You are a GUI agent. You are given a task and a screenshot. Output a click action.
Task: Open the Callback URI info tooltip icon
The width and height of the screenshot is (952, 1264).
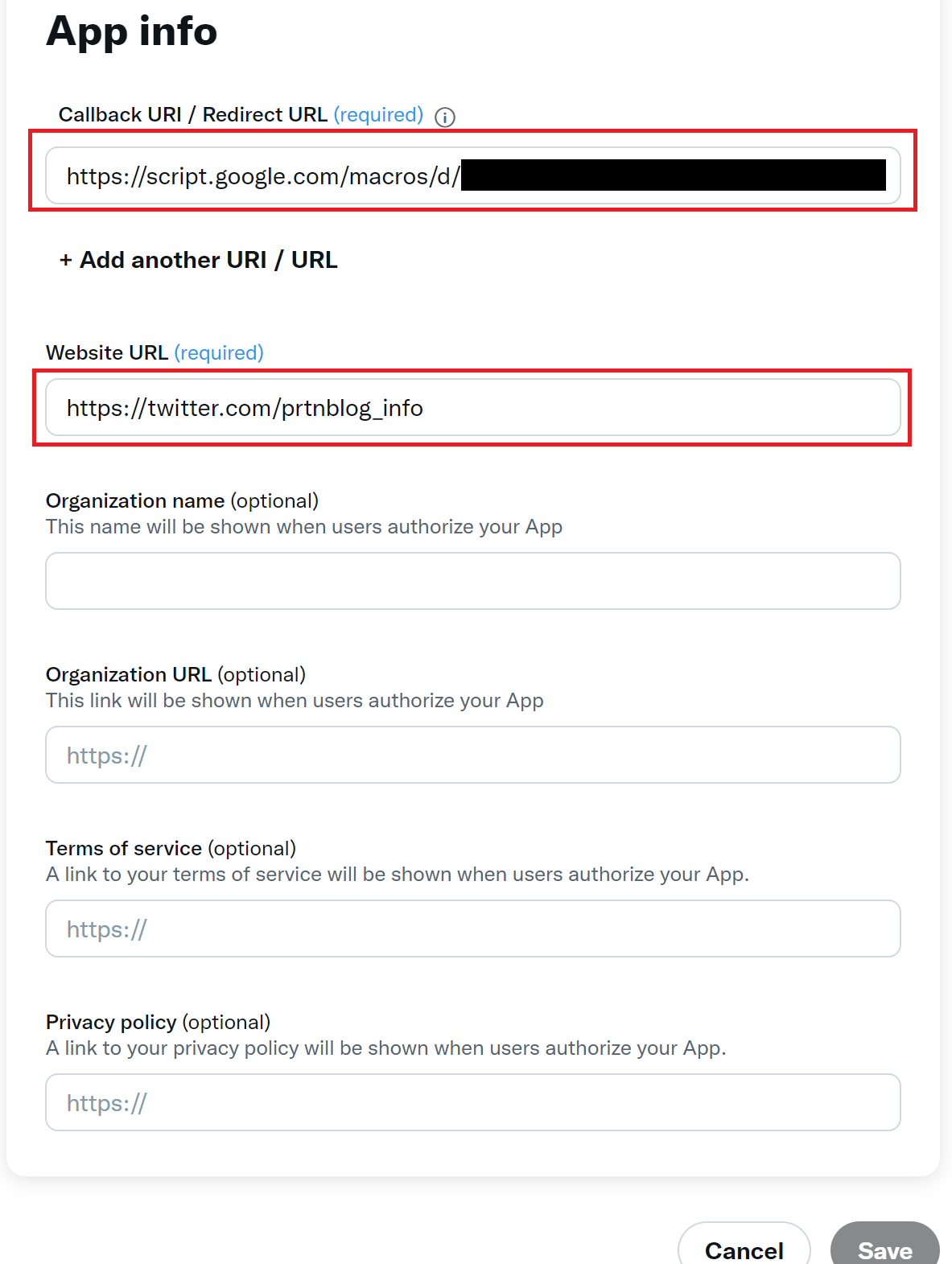click(x=446, y=116)
